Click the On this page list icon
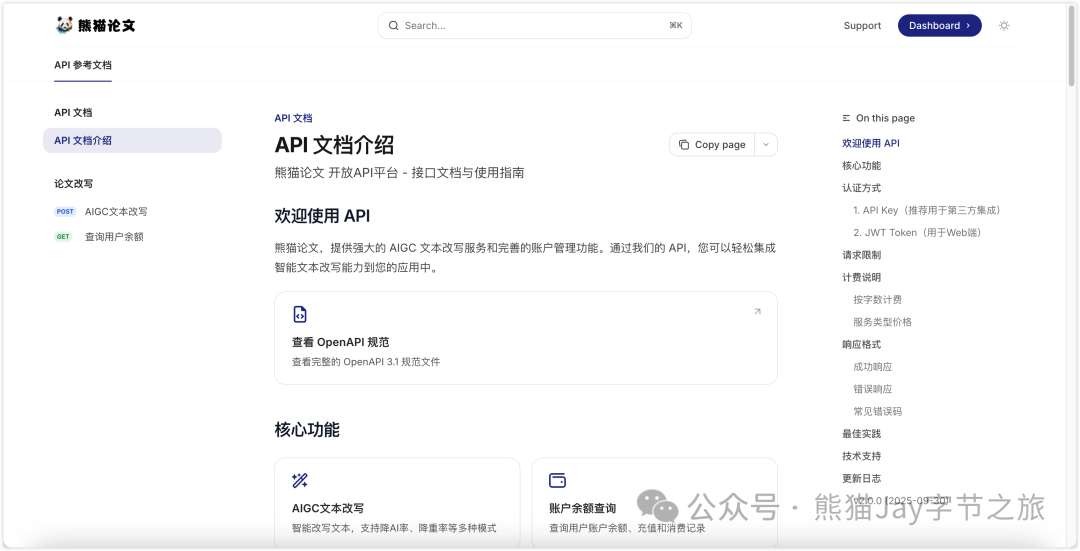 coord(847,118)
